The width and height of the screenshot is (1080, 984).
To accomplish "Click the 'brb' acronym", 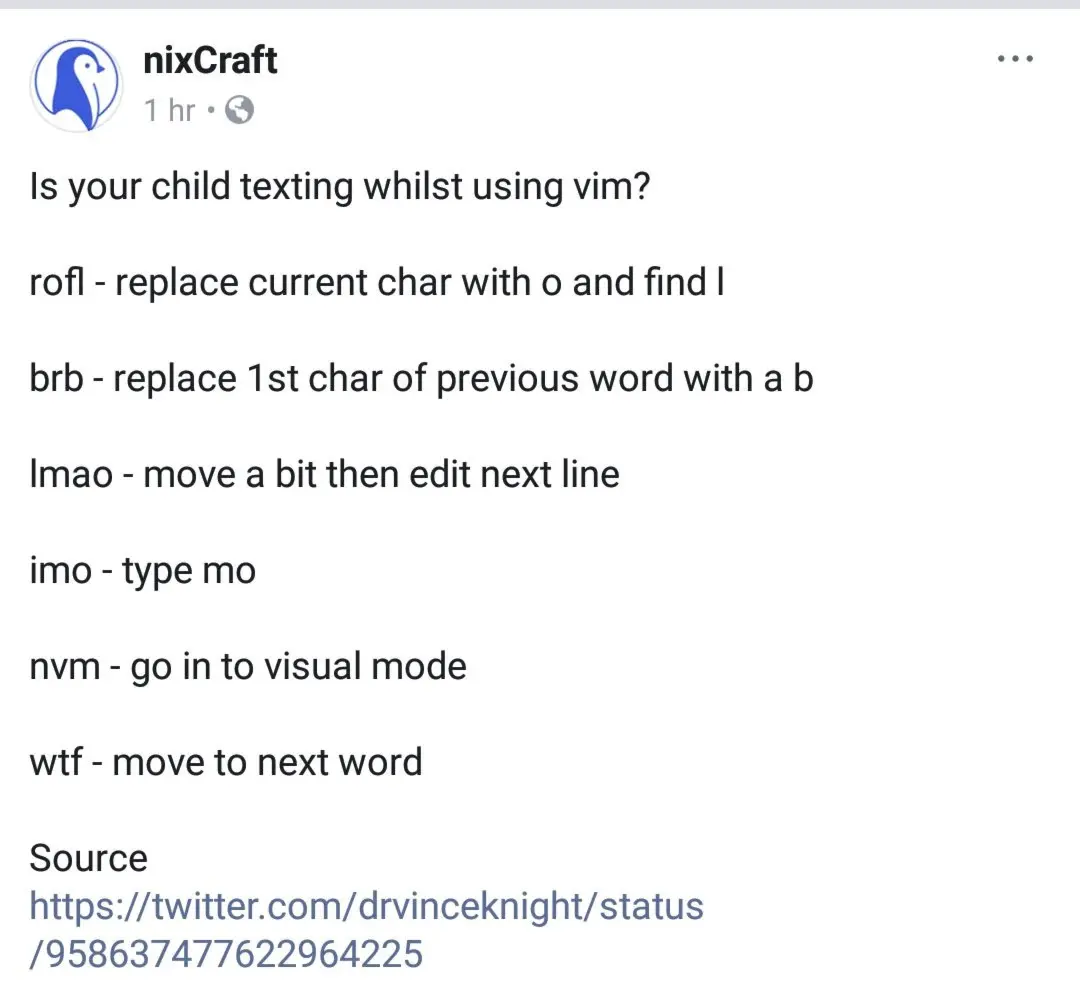I will [56, 379].
